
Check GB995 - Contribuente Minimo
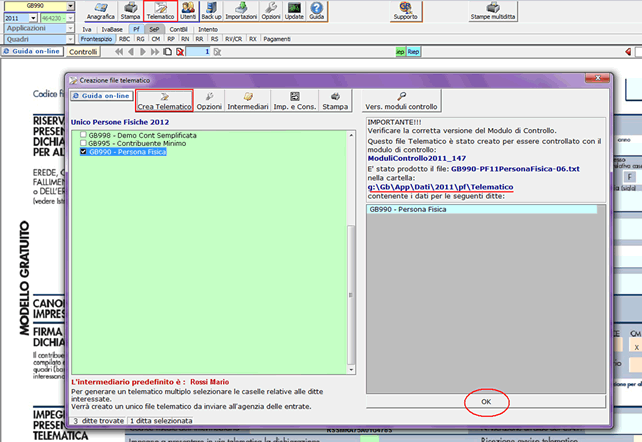point(84,143)
